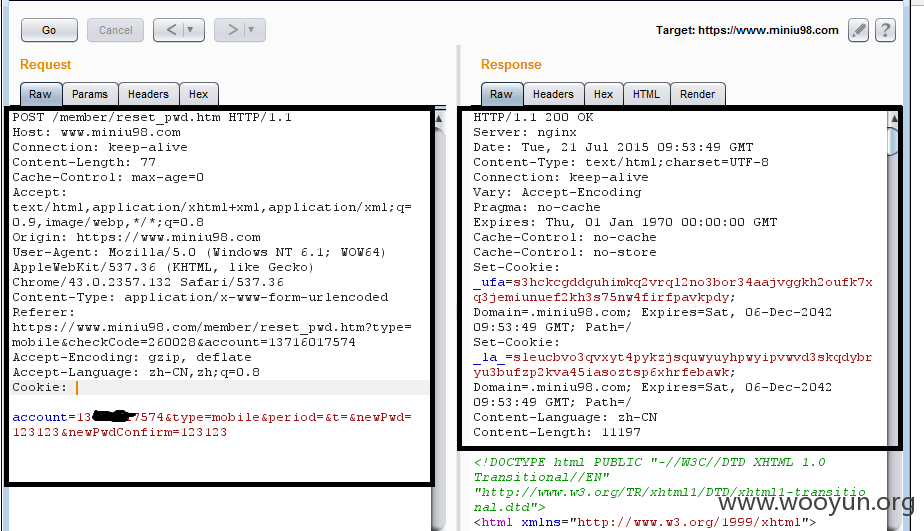The width and height of the screenshot is (924, 531).
Task: Switch to the Response HTML tab
Action: (646, 94)
